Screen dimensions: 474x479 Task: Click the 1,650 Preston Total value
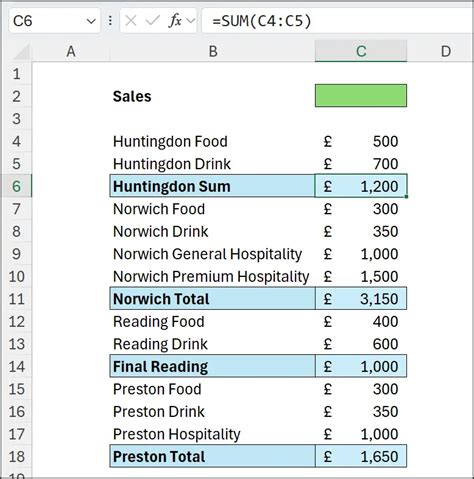tap(361, 456)
